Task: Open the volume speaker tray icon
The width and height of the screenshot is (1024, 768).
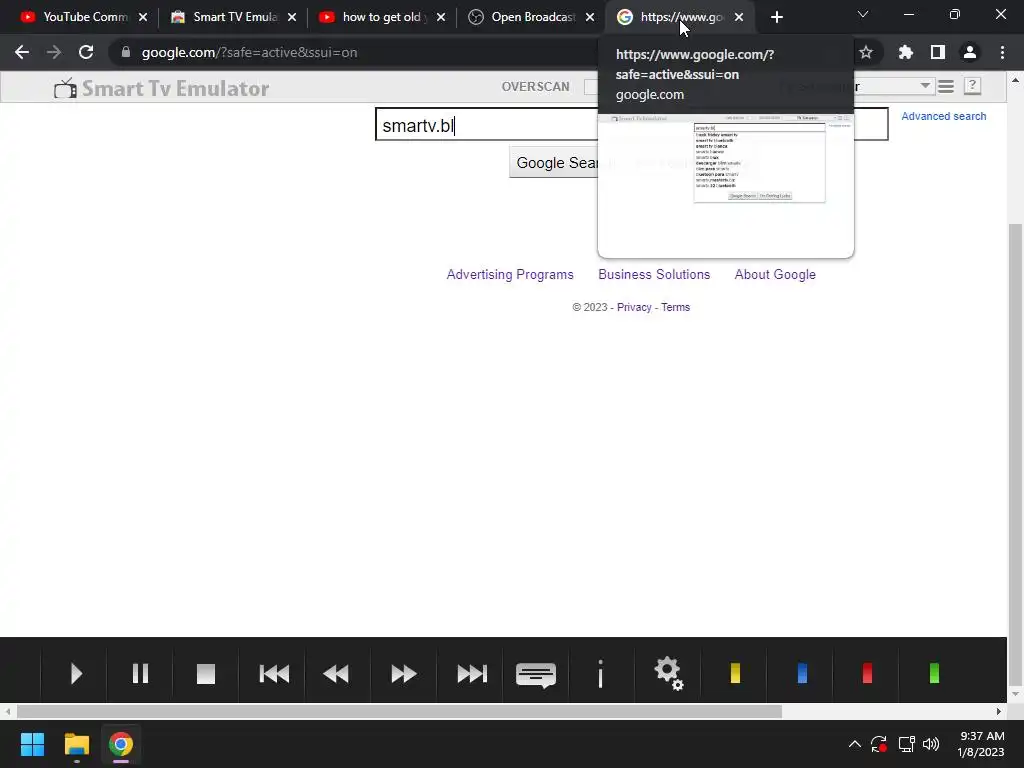Action: click(x=931, y=744)
